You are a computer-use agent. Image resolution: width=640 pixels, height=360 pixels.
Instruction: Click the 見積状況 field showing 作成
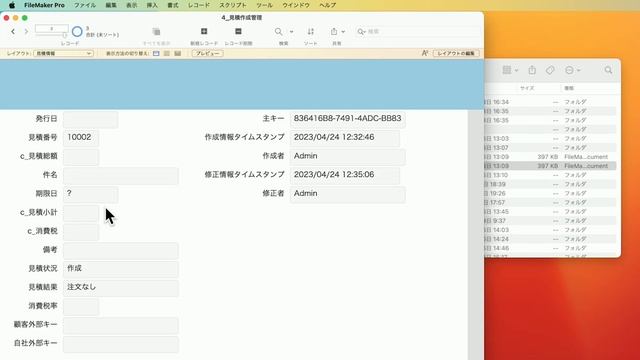121,269
